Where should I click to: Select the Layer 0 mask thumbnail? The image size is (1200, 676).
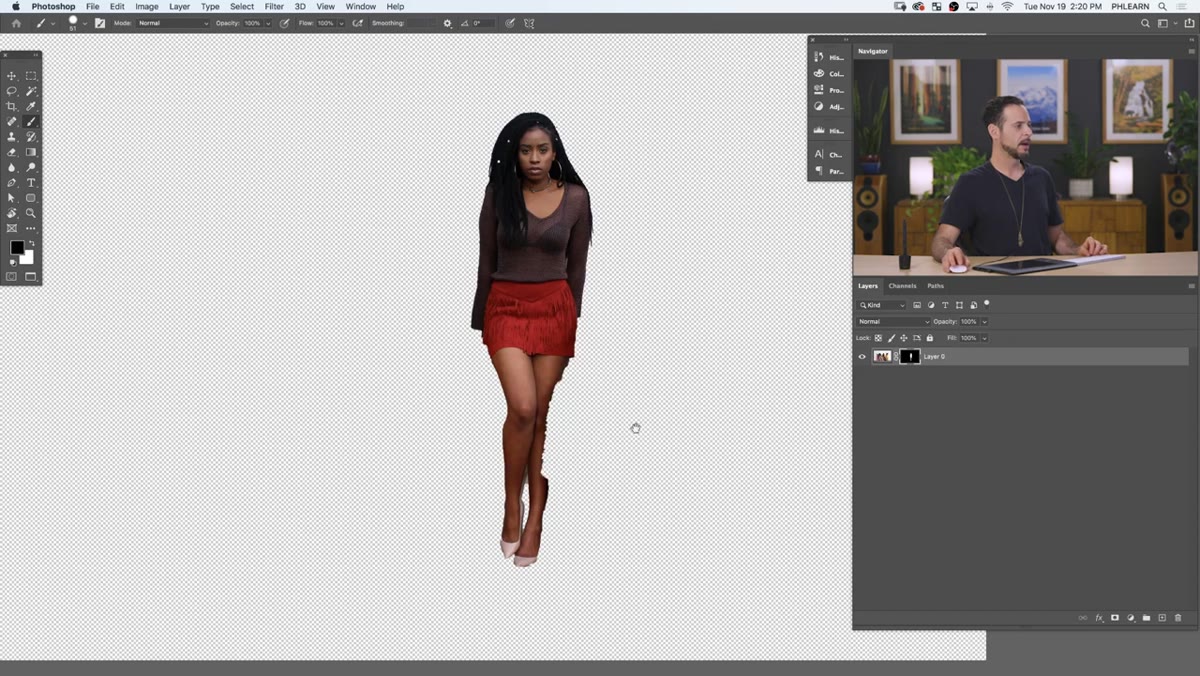910,357
